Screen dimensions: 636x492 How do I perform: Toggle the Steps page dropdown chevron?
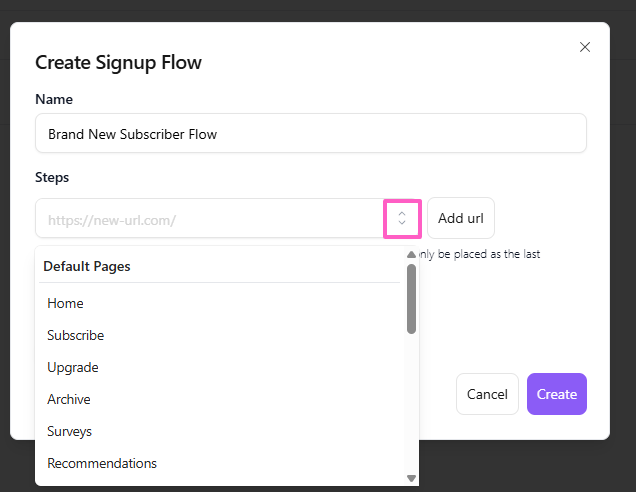[402, 218]
